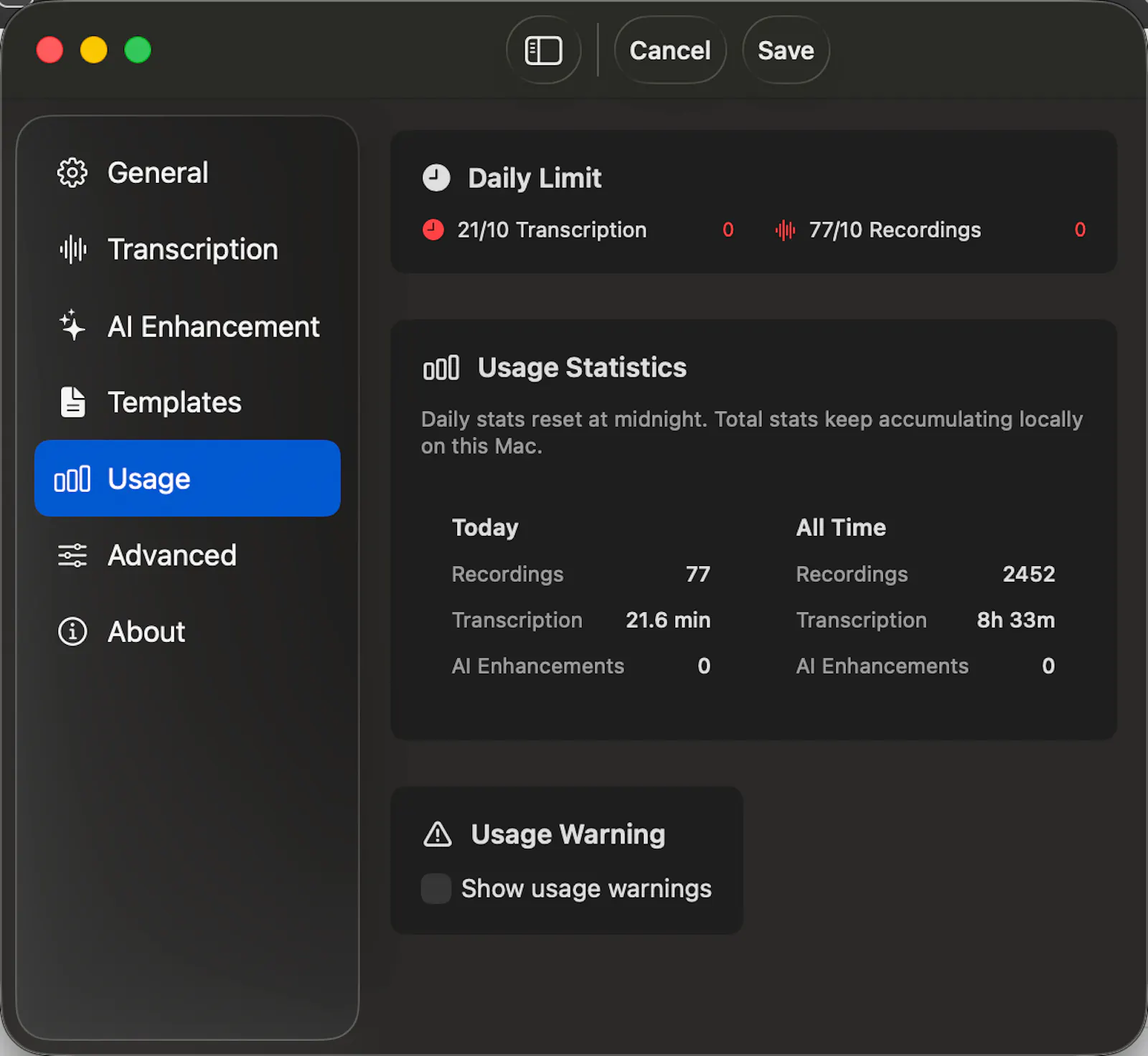Click the 77/10 Recordings limit text
The image size is (1148, 1056).
pos(895,230)
